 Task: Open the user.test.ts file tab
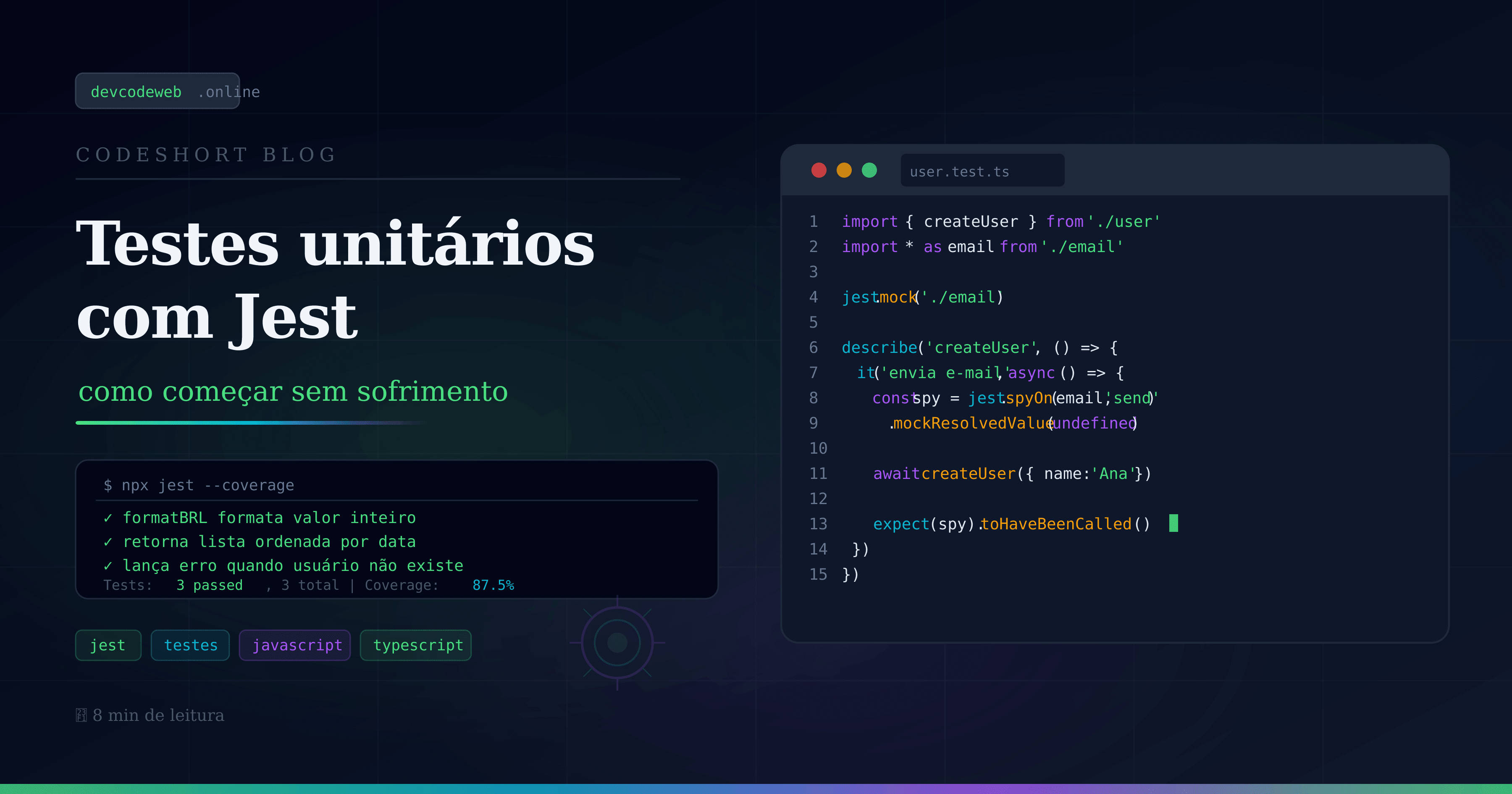click(x=982, y=171)
